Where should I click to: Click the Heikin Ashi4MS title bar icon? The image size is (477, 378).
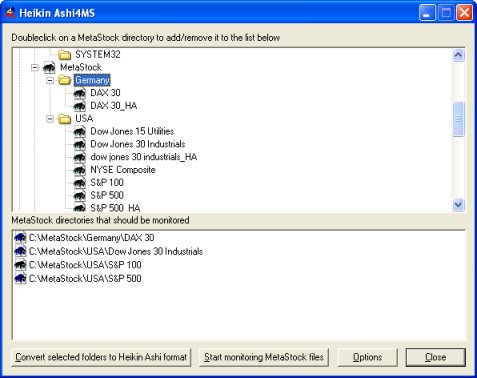tap(10, 13)
